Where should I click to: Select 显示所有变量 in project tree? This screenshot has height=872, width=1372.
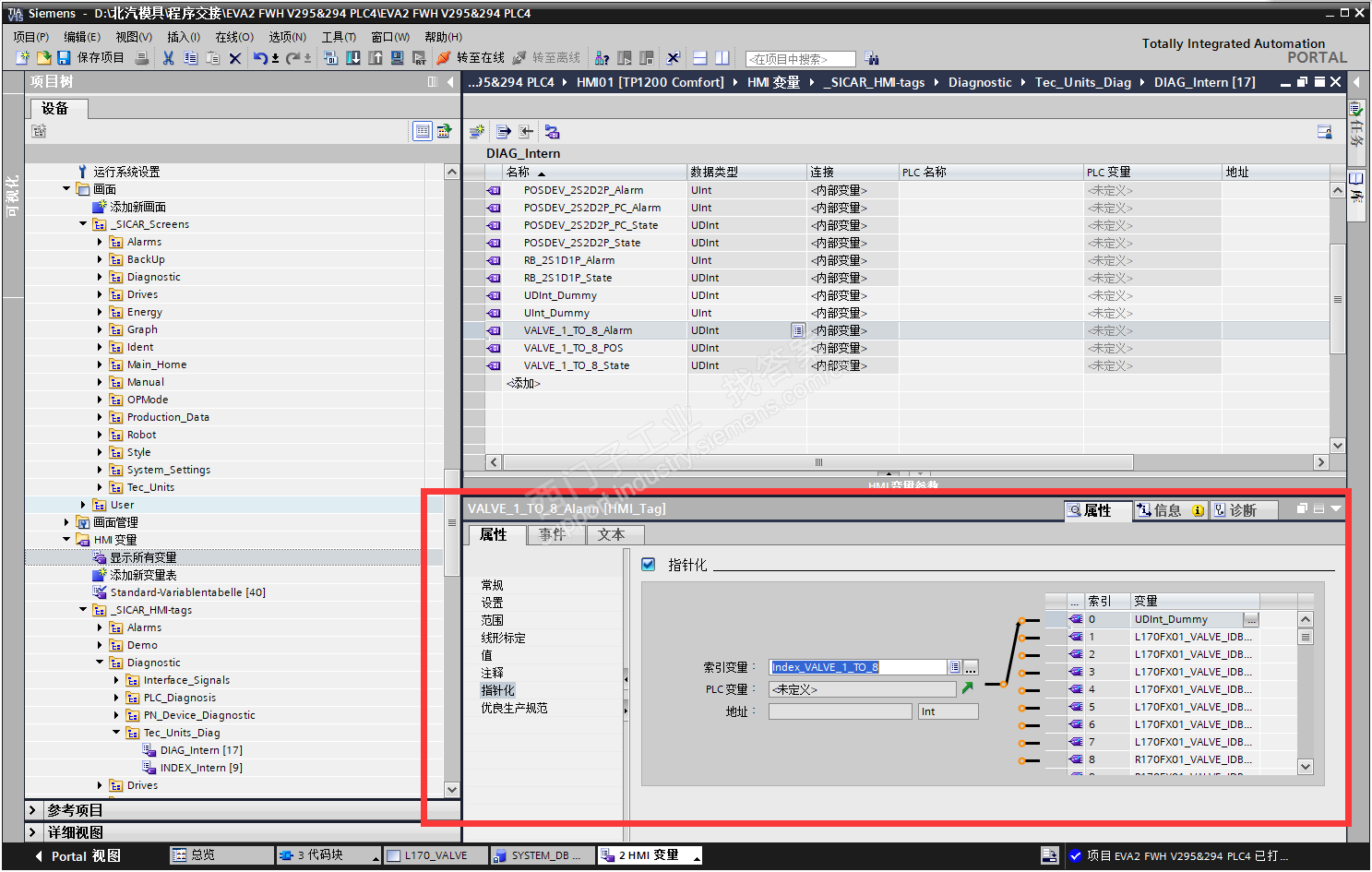[x=143, y=557]
